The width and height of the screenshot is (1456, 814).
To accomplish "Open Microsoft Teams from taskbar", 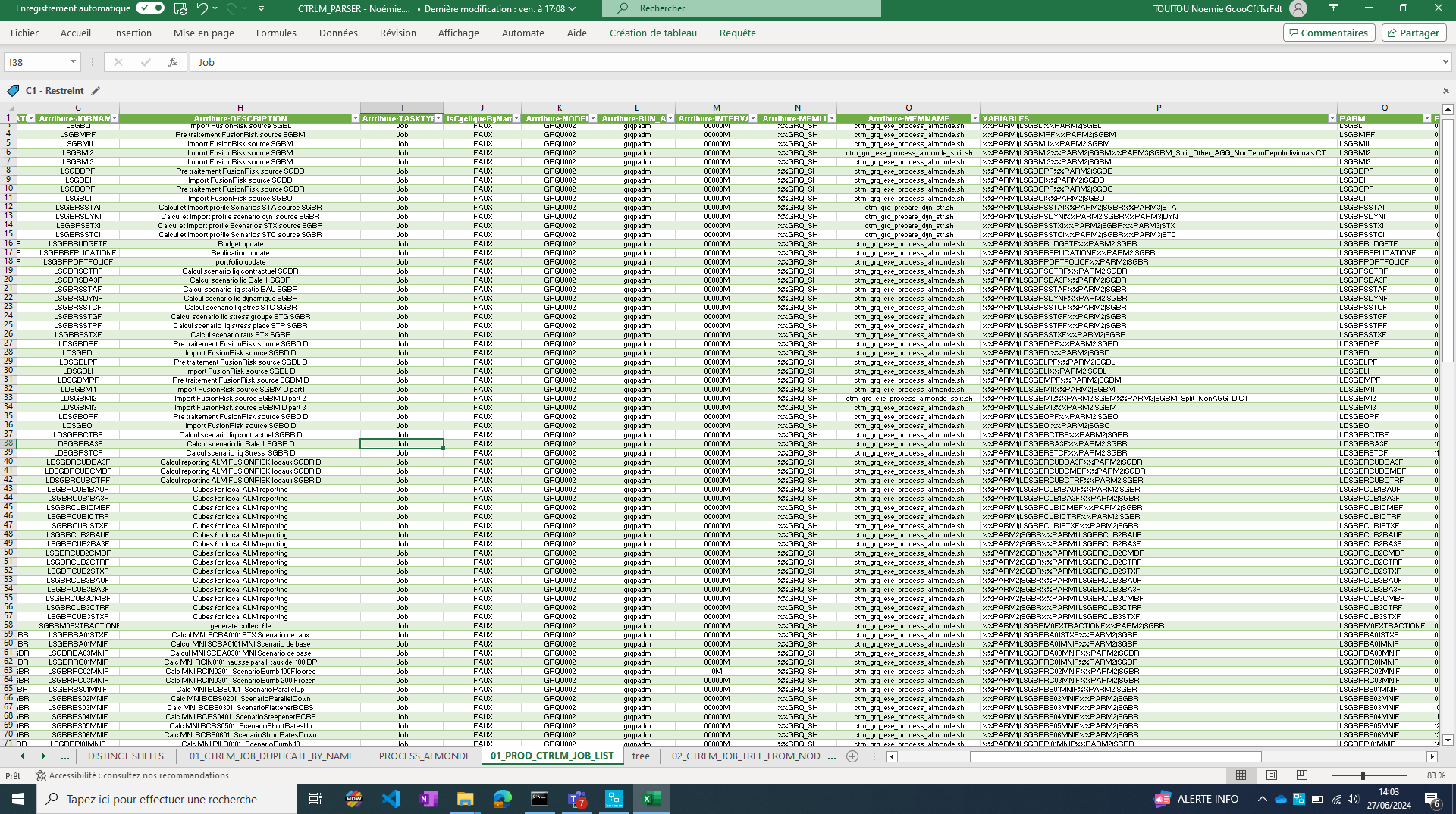I will point(577,799).
